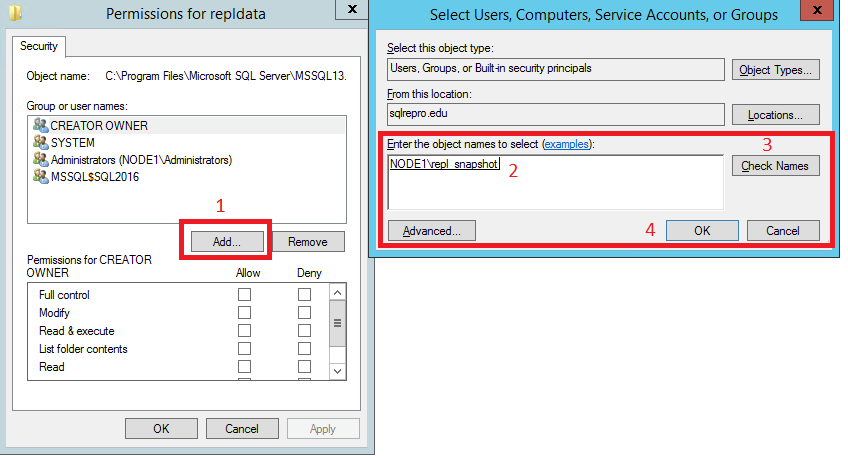
Task: Click the permissions list scroll down arrow
Action: [x=337, y=371]
